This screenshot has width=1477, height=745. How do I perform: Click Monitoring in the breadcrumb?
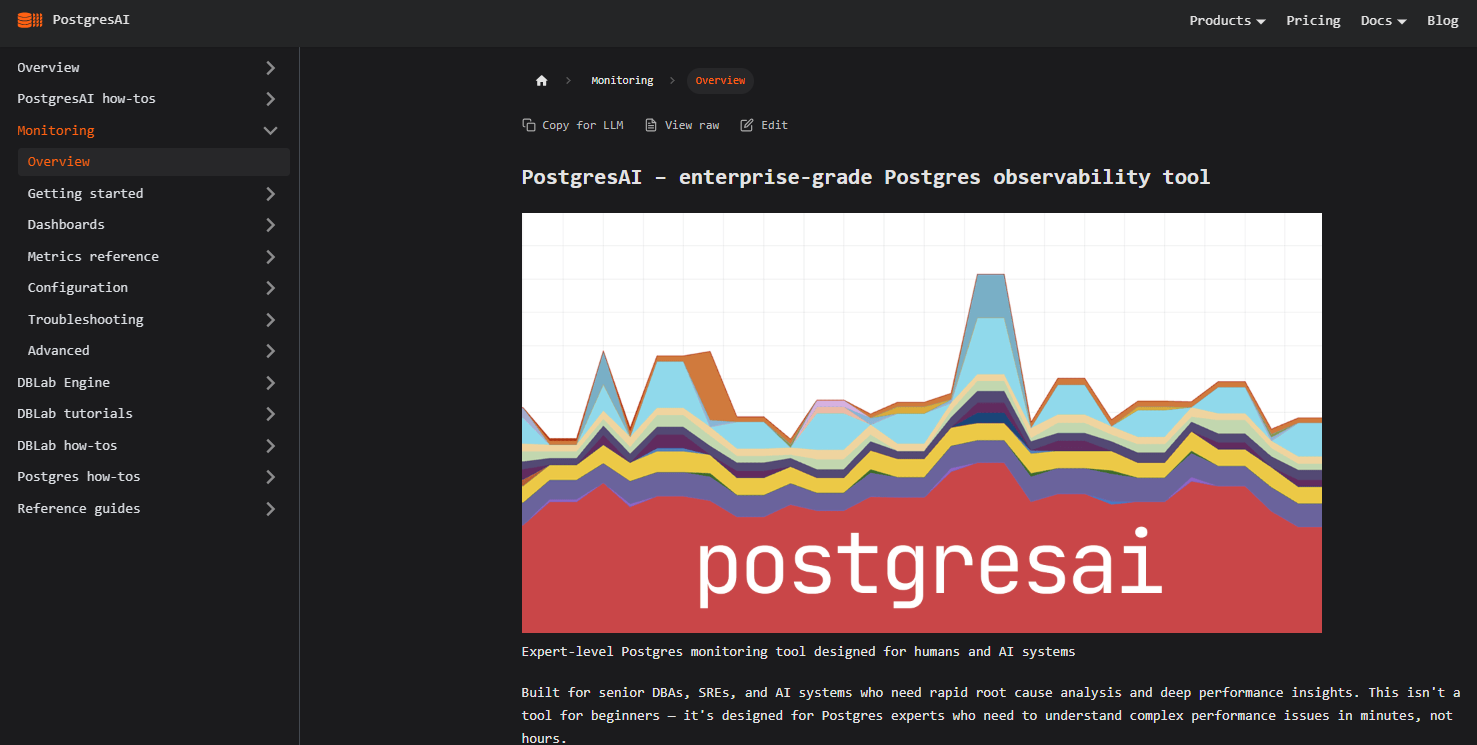pos(622,81)
